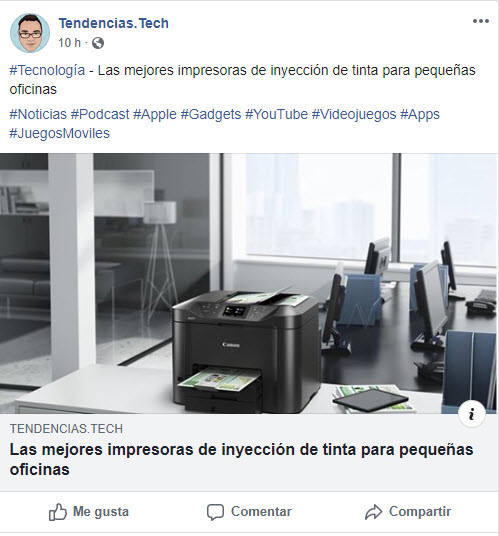Click the share arrow icon
This screenshot has height=536, width=499.
pos(373,512)
